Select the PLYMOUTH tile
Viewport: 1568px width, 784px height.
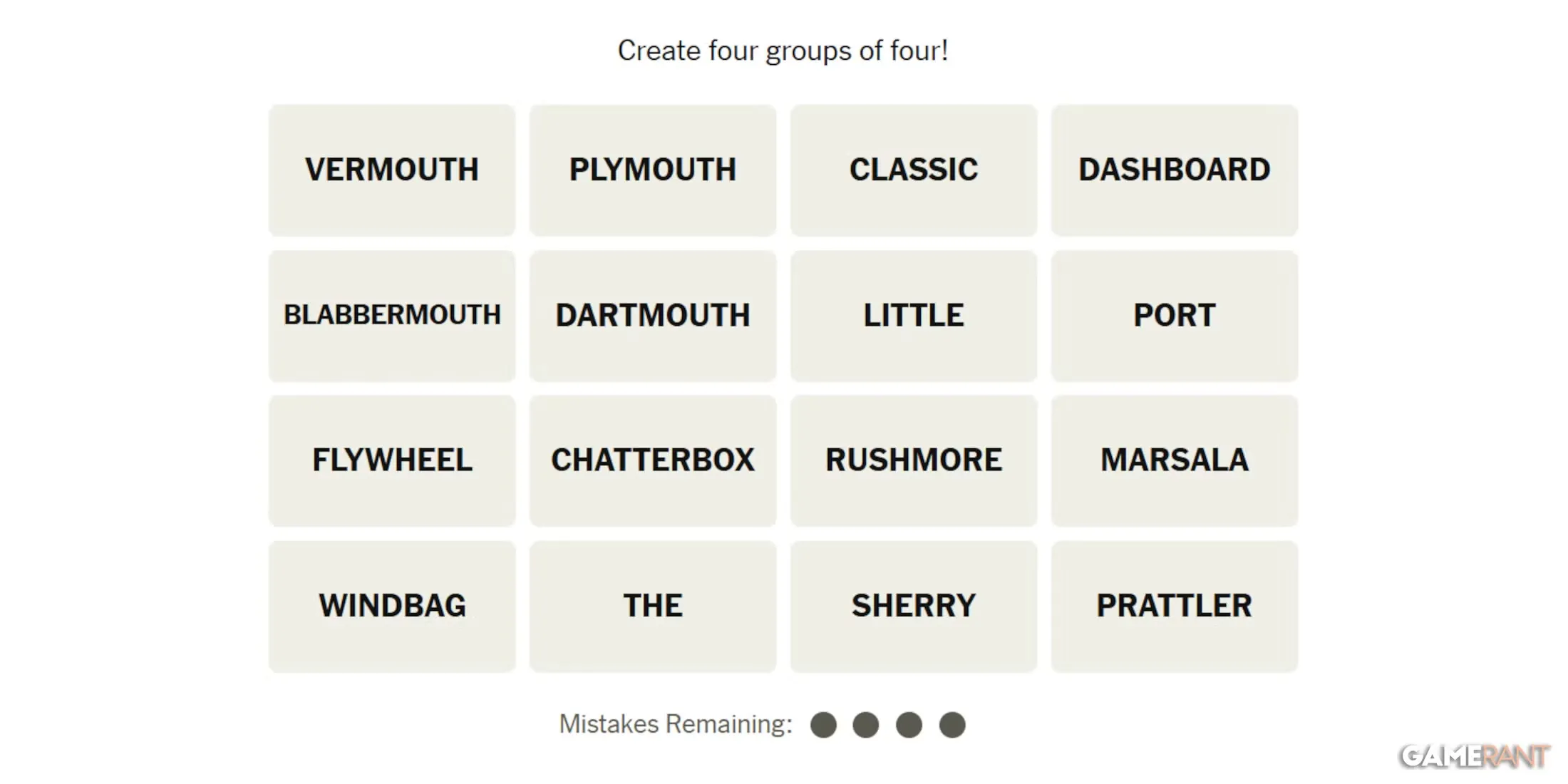653,170
